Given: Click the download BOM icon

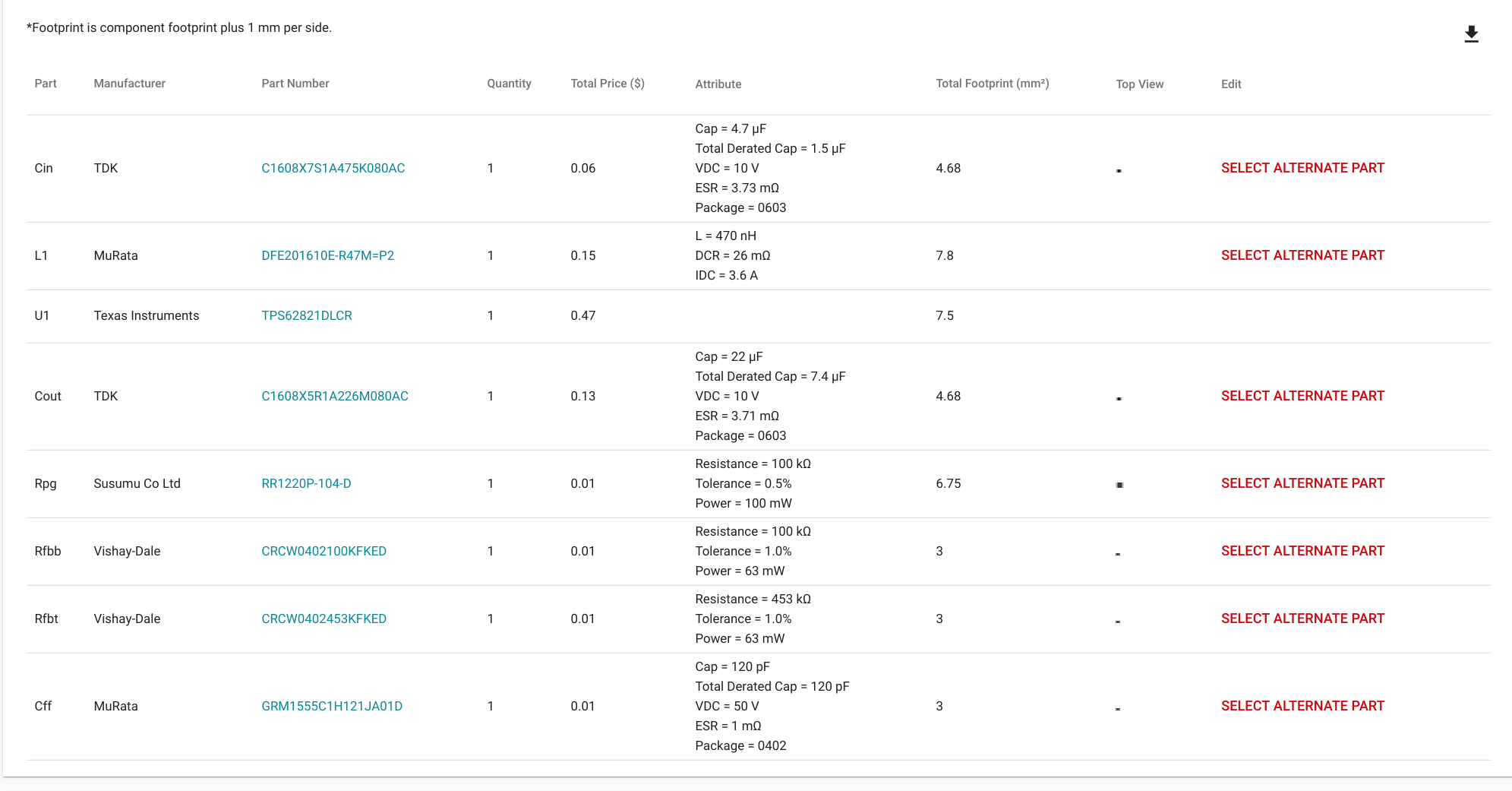Looking at the screenshot, I should 1471,34.
